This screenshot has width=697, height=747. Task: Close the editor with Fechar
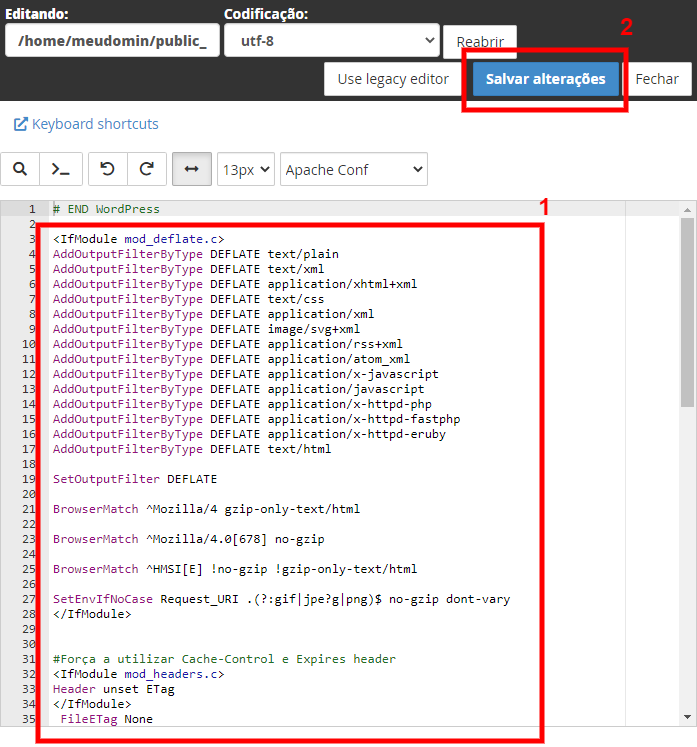pos(657,79)
